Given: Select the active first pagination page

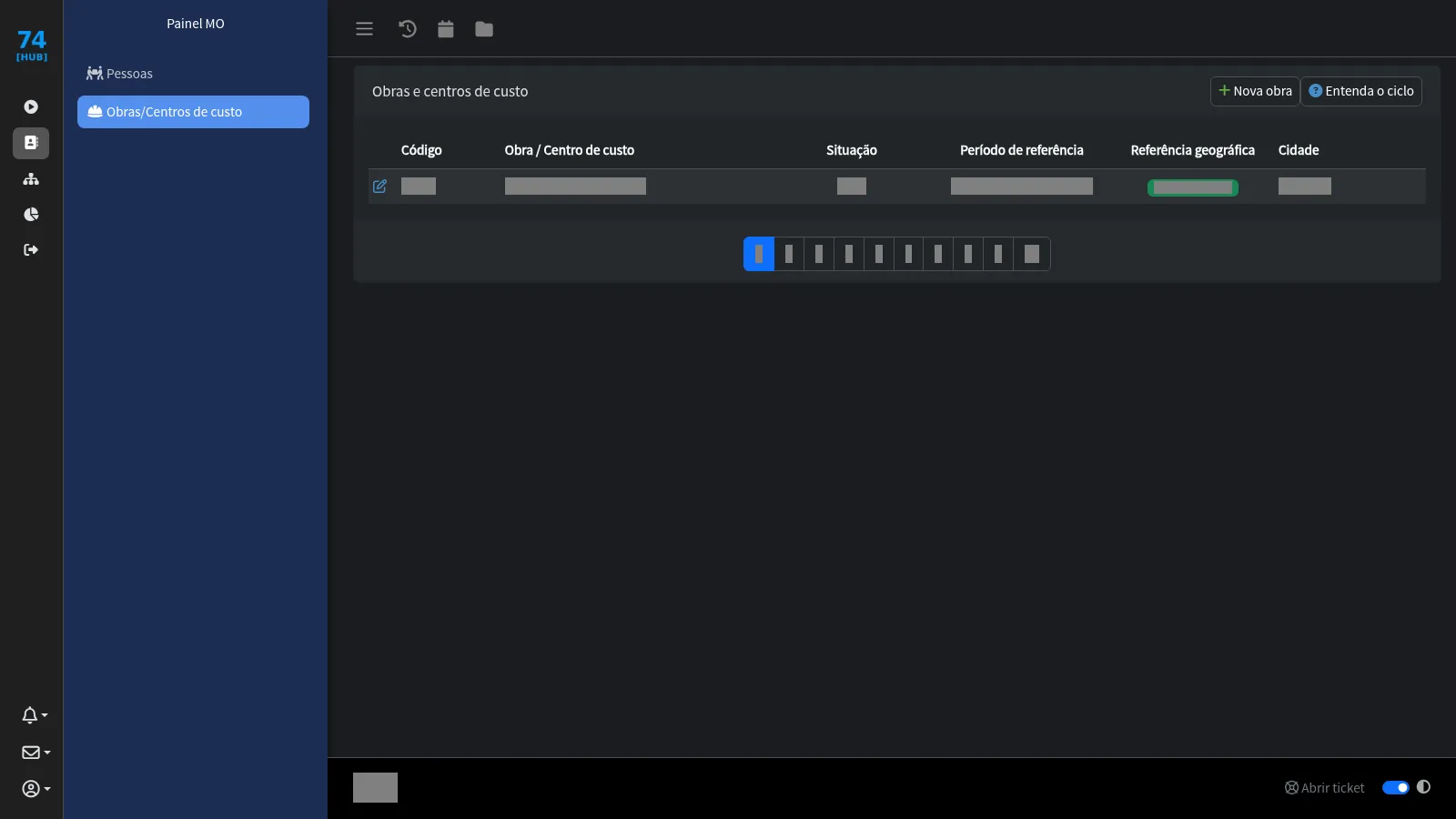Looking at the screenshot, I should 759,254.
